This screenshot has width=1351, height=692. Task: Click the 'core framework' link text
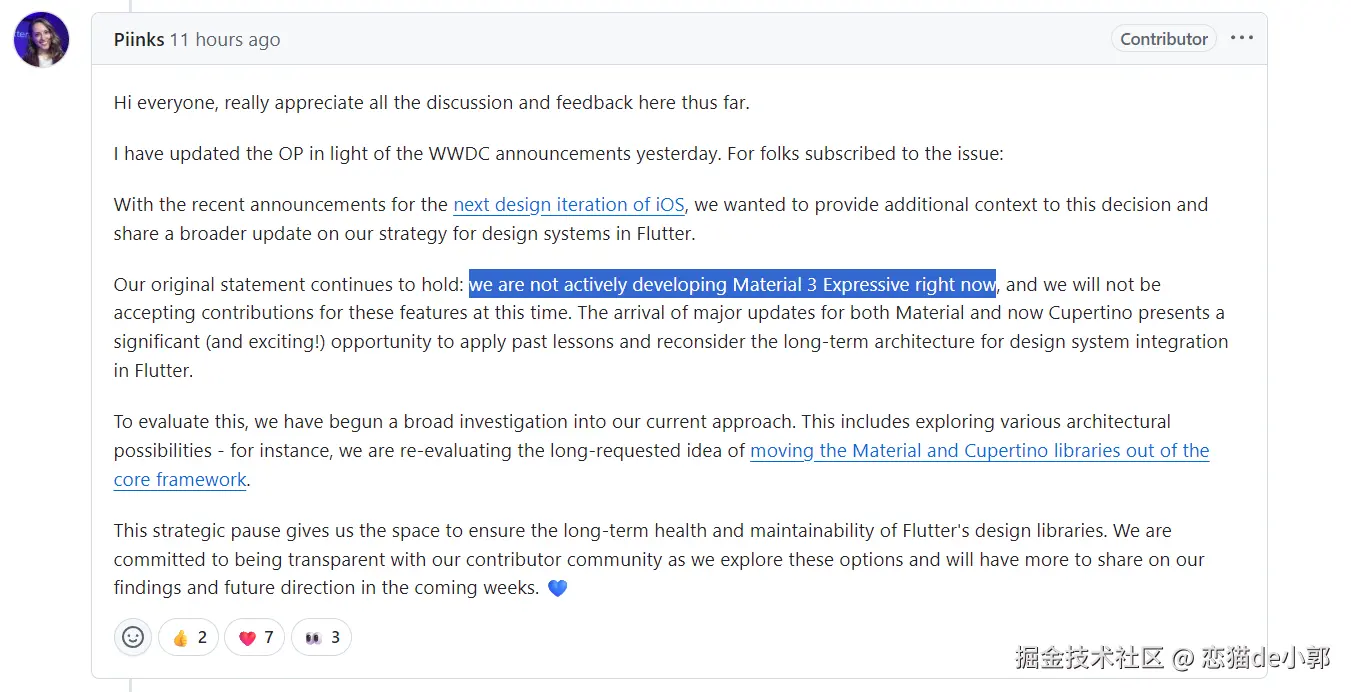(180, 480)
